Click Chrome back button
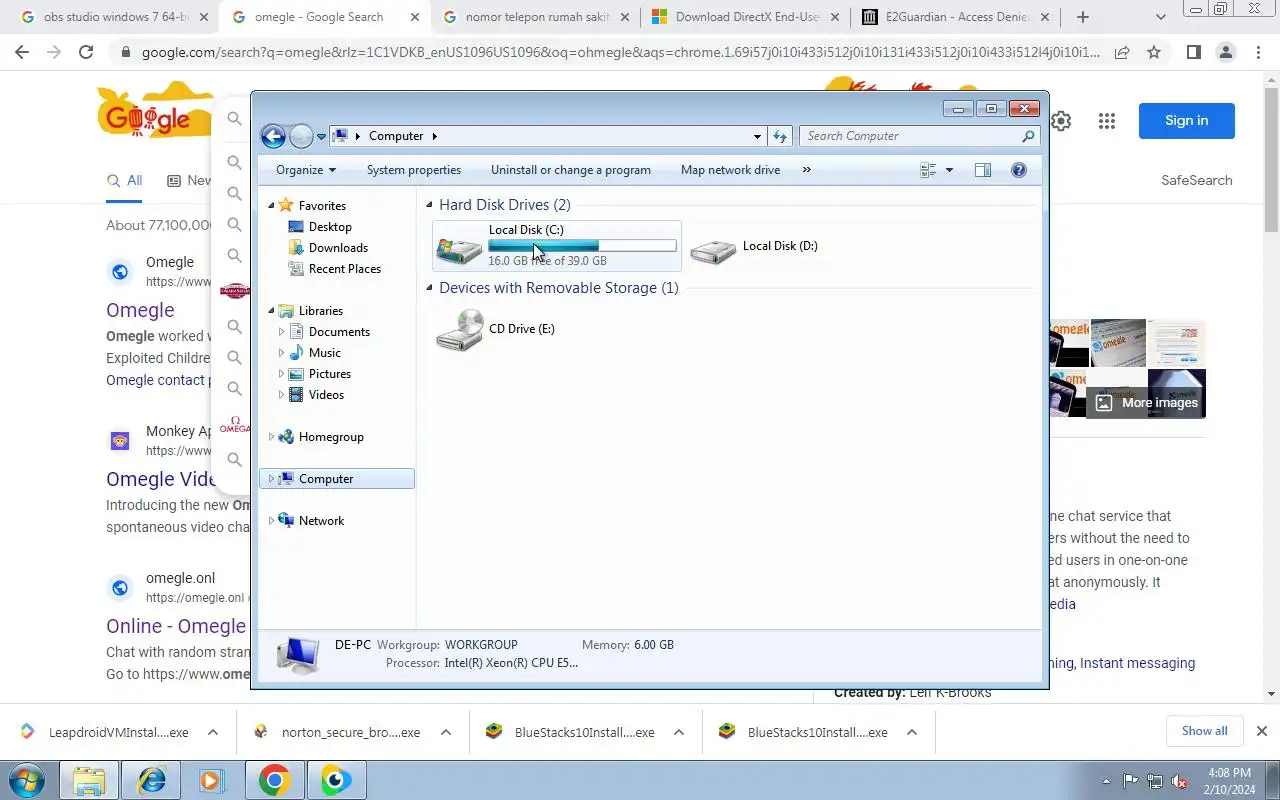This screenshot has height=800, width=1280. (x=22, y=52)
